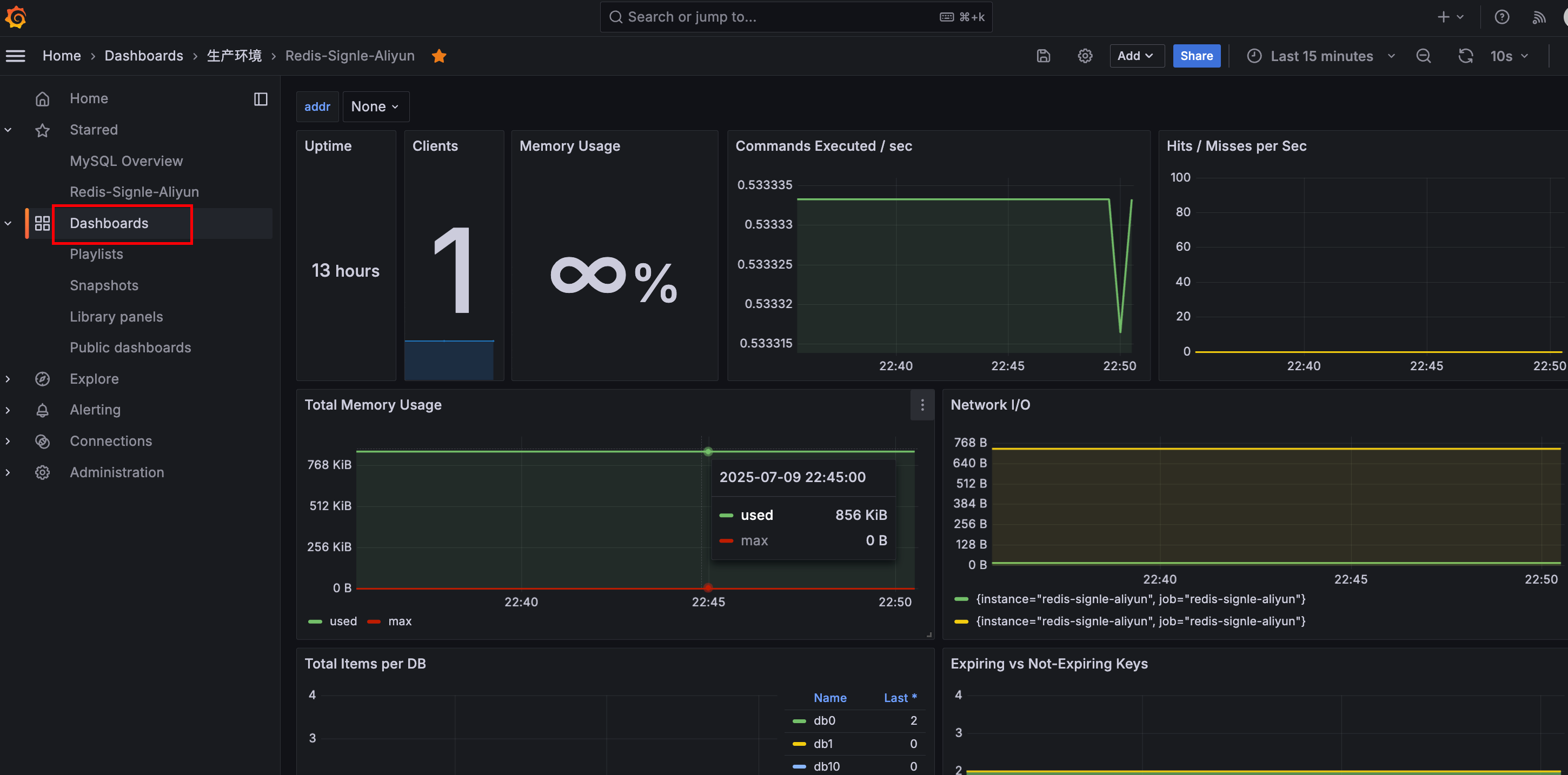Open Public dashboards in the sidebar
The image size is (1568, 775).
pyautogui.click(x=130, y=348)
